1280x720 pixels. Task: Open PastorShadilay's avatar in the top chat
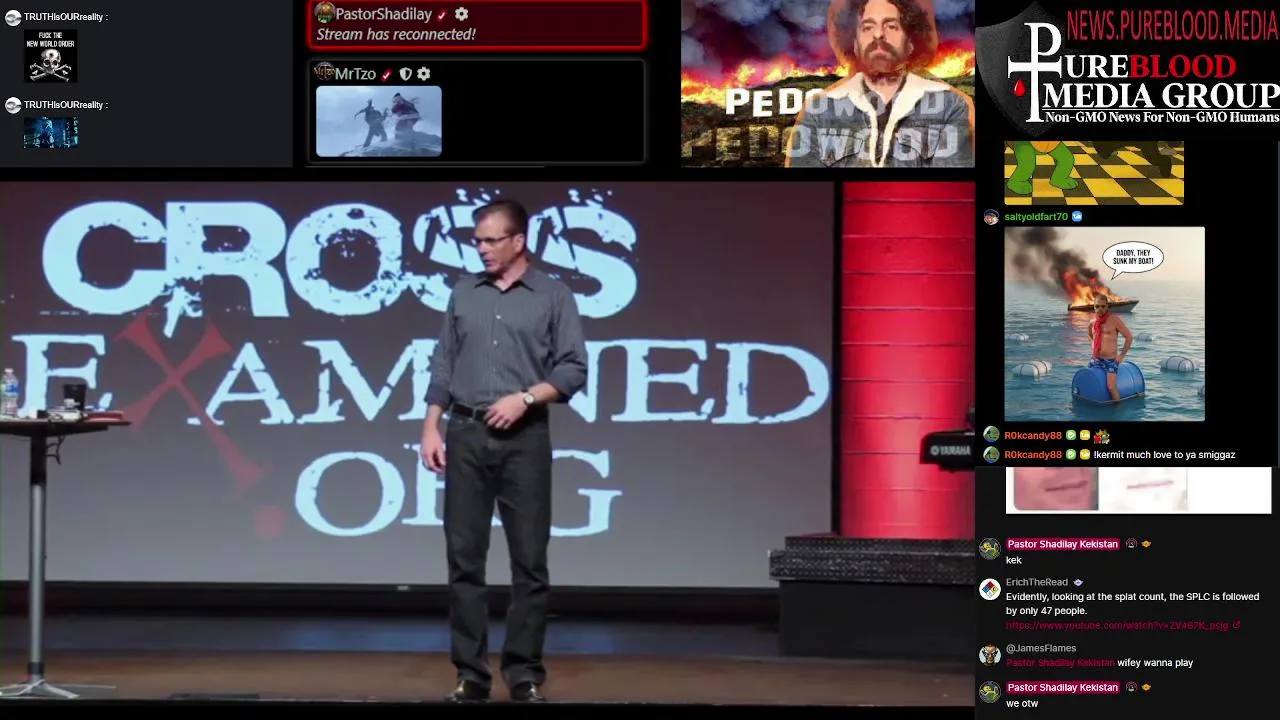pos(325,13)
